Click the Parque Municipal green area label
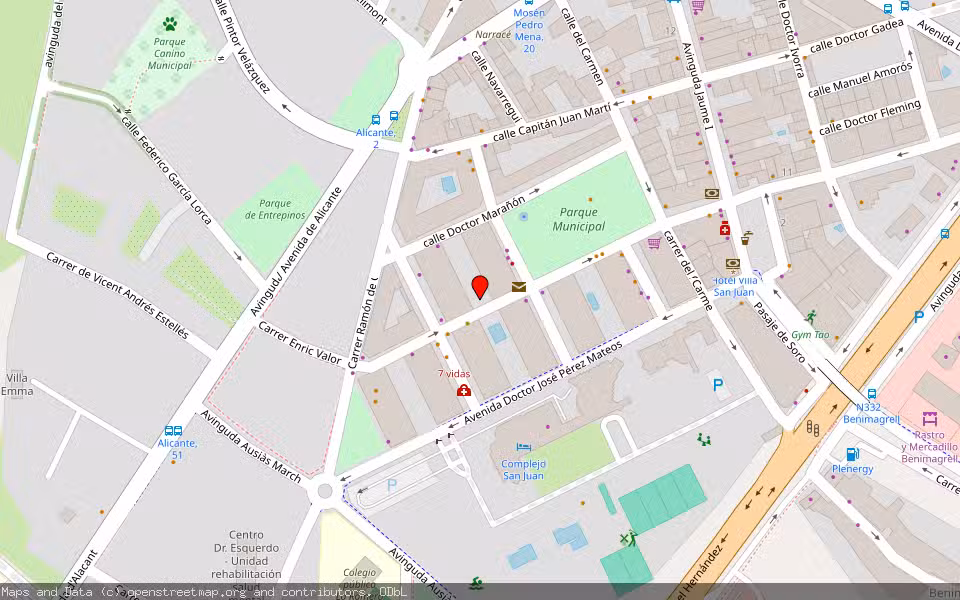960x600 pixels. tap(578, 220)
